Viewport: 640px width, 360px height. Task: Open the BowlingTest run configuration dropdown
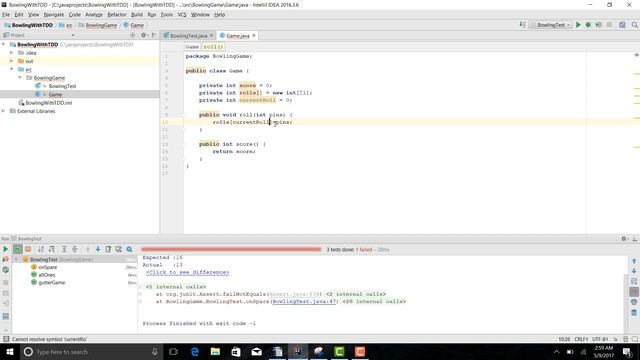click(550, 25)
